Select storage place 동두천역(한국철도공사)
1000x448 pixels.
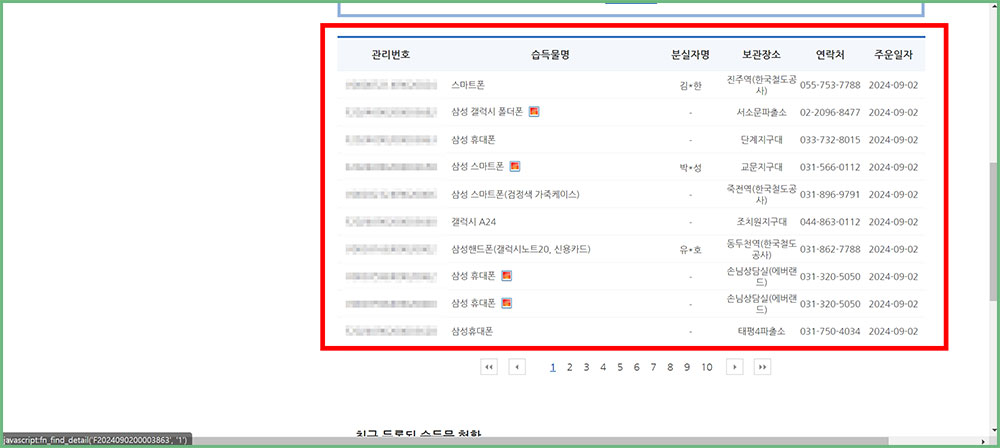(761, 250)
